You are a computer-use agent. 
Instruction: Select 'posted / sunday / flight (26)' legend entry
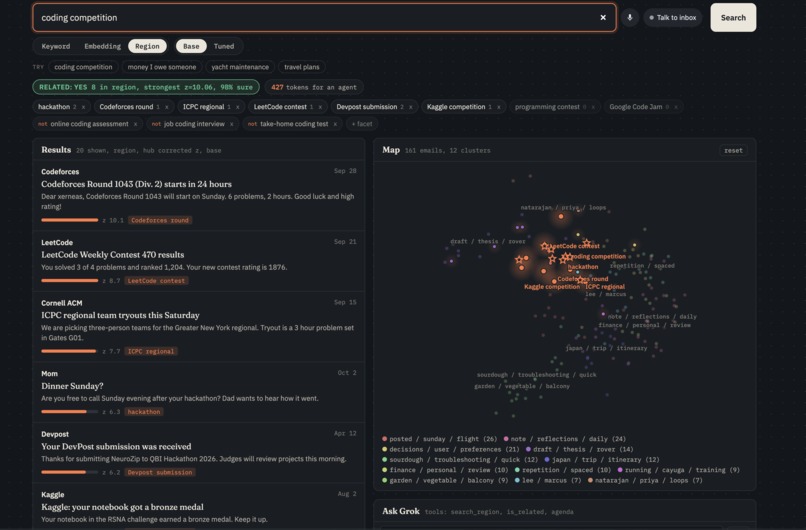coord(439,439)
